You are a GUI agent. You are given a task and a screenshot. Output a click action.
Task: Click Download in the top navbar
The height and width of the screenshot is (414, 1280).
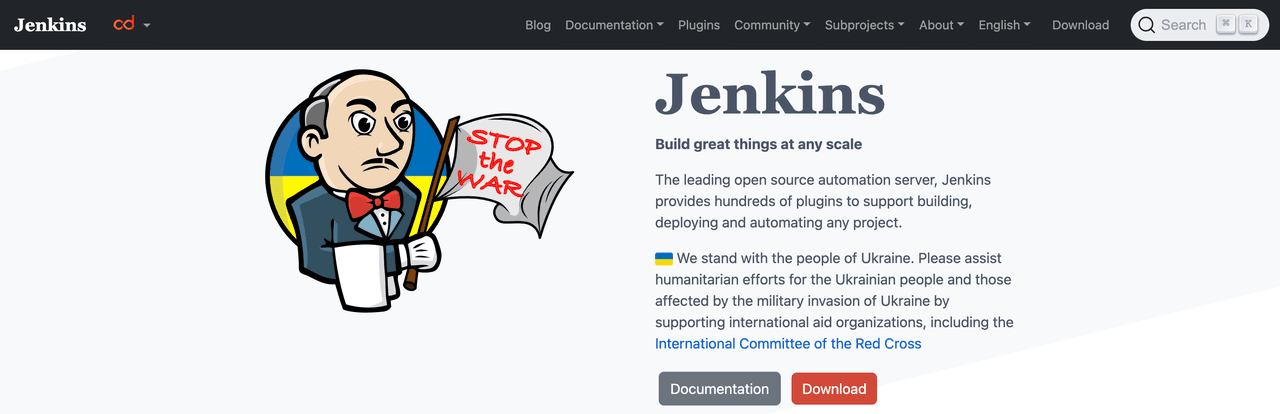1080,25
